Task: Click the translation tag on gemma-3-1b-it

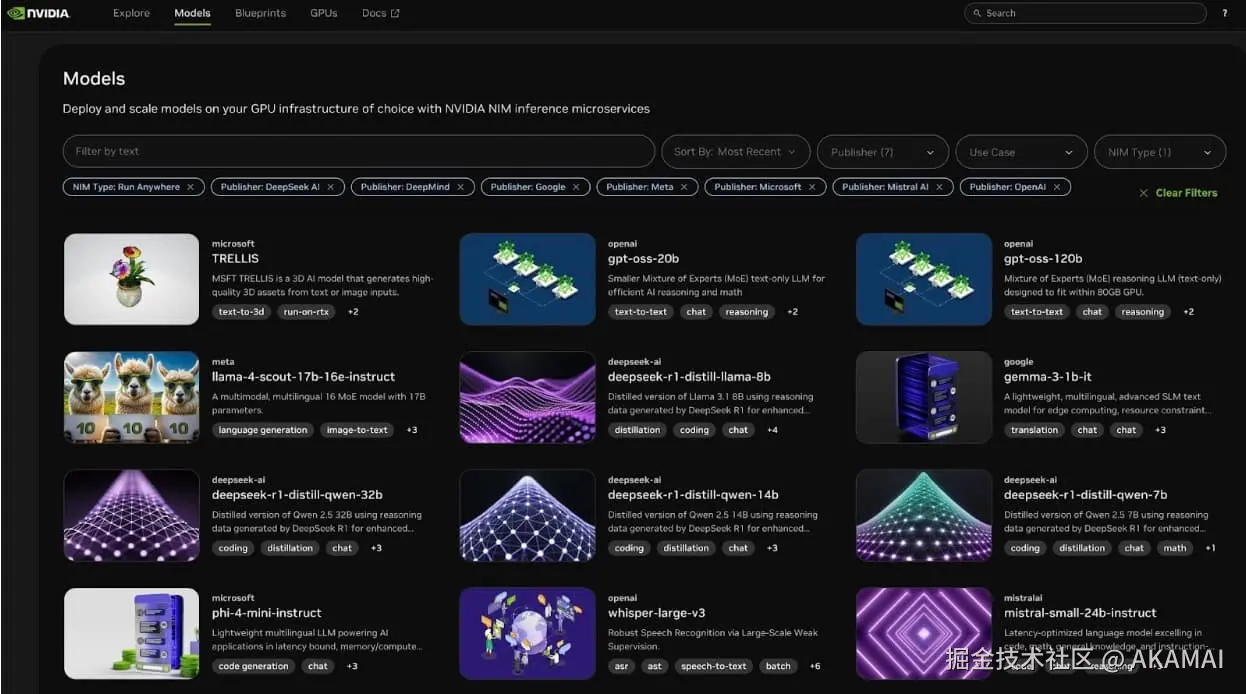Action: 1034,430
